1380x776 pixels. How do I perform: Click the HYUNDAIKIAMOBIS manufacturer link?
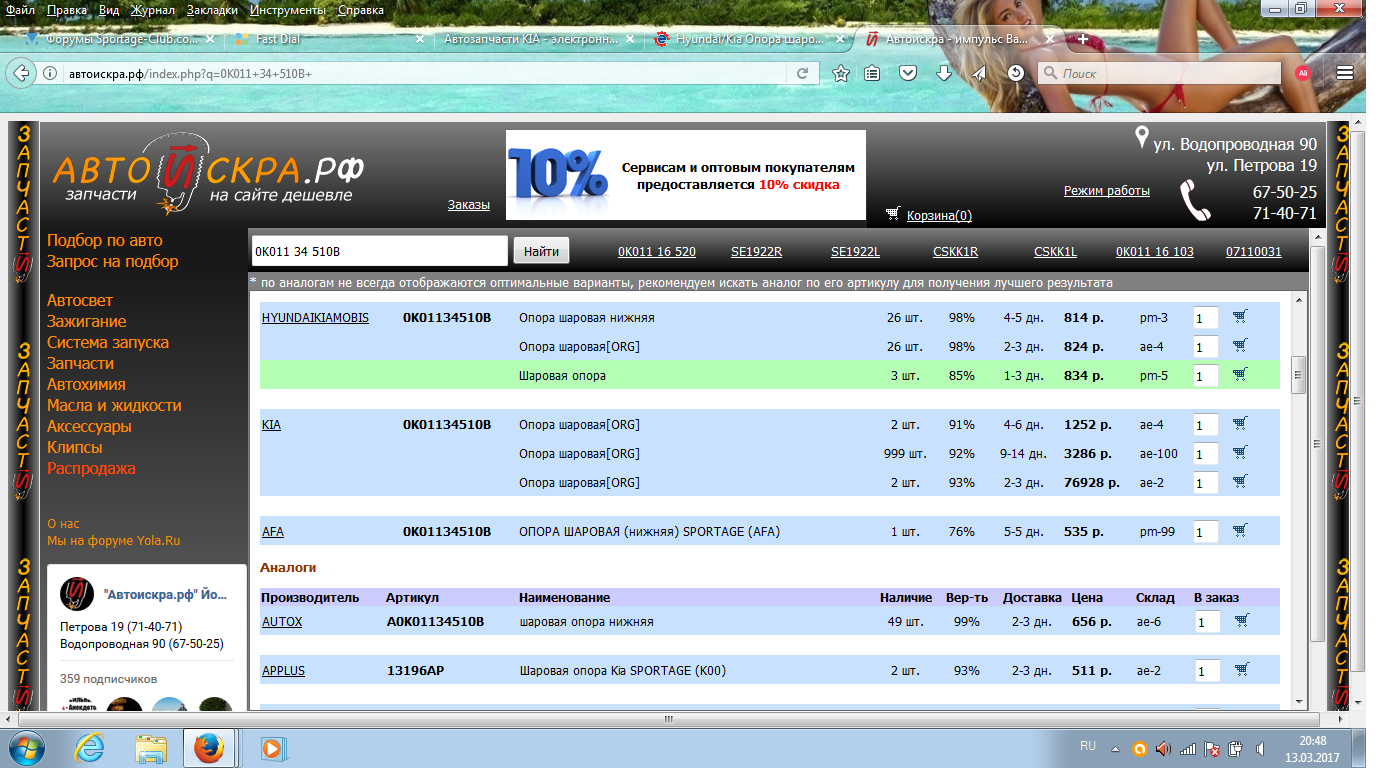click(x=315, y=318)
